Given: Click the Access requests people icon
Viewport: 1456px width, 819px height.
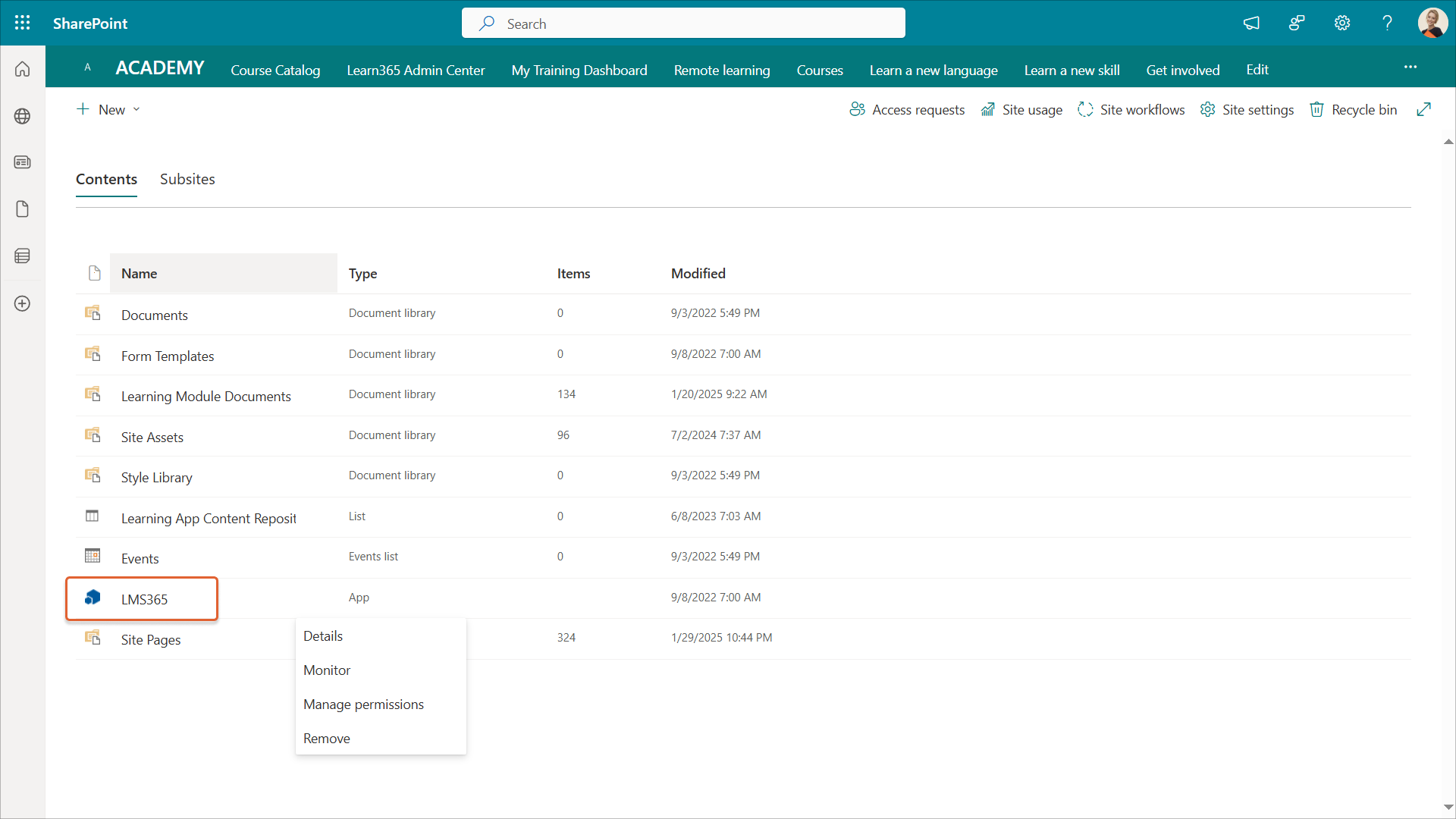Looking at the screenshot, I should coord(857,110).
